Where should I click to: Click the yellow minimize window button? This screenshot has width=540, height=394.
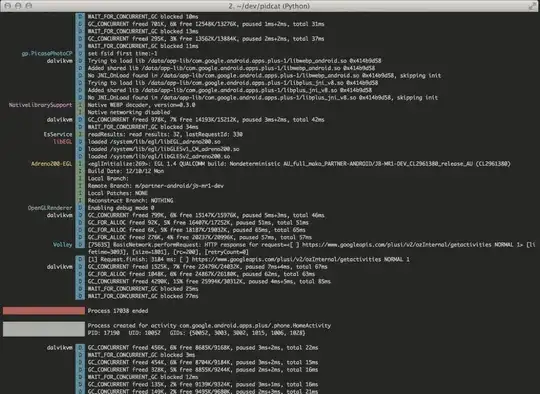coord(18,6)
